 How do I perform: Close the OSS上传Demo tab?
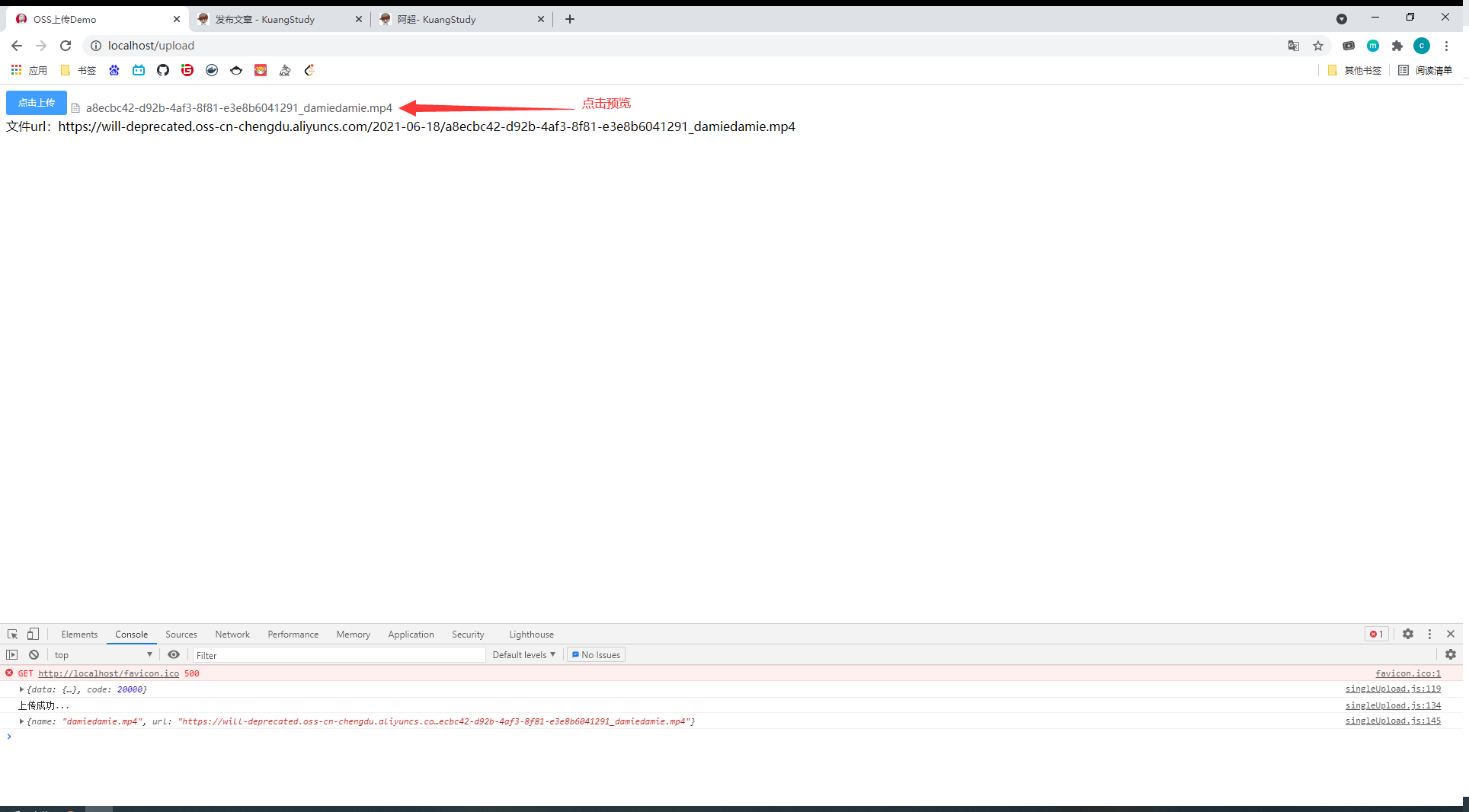tap(177, 19)
